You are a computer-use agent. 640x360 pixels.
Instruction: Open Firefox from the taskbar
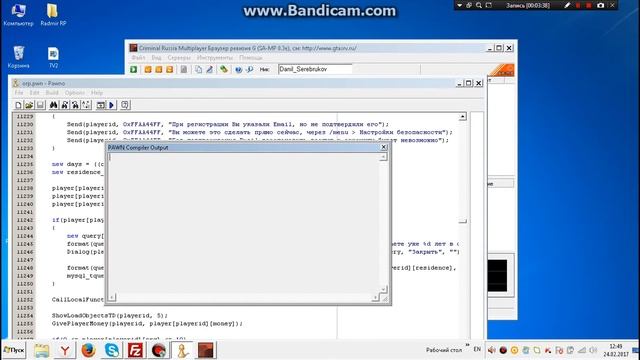(88, 350)
